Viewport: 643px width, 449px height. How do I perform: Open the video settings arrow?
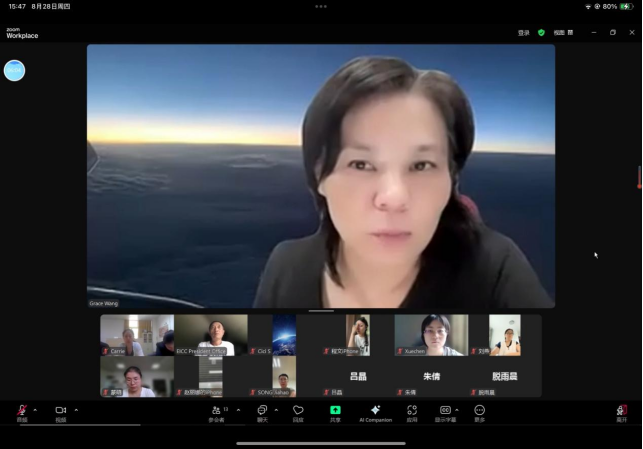click(x=76, y=410)
